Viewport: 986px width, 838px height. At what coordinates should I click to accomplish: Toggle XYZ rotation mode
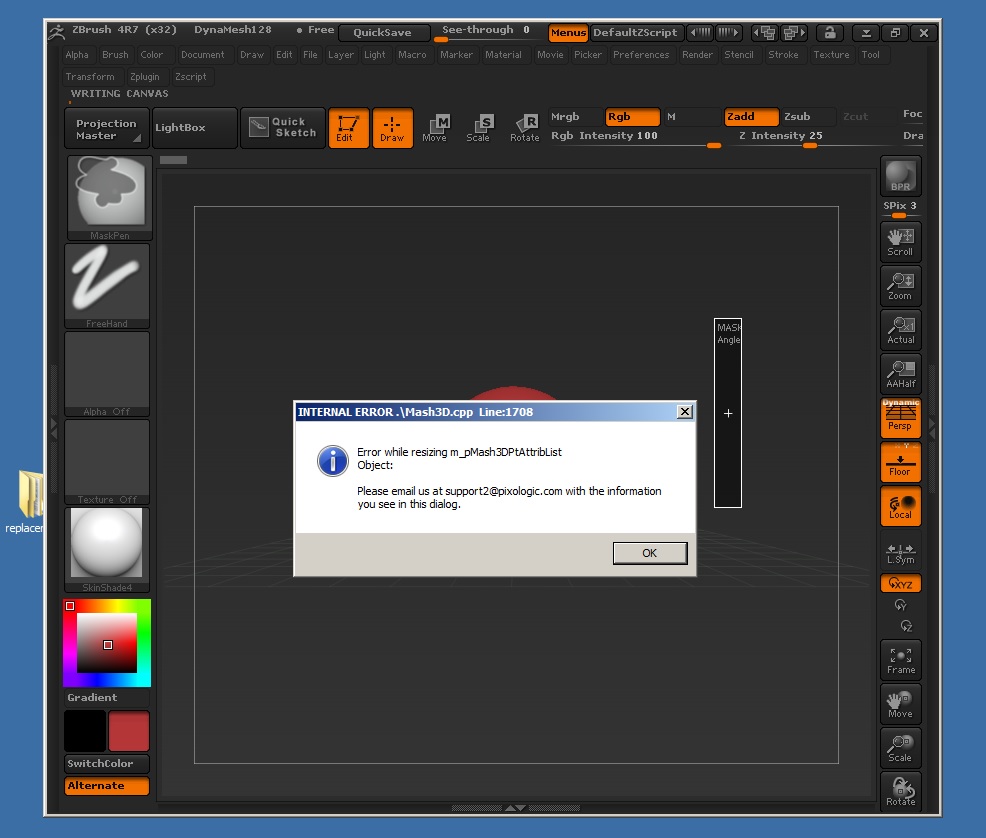point(900,583)
